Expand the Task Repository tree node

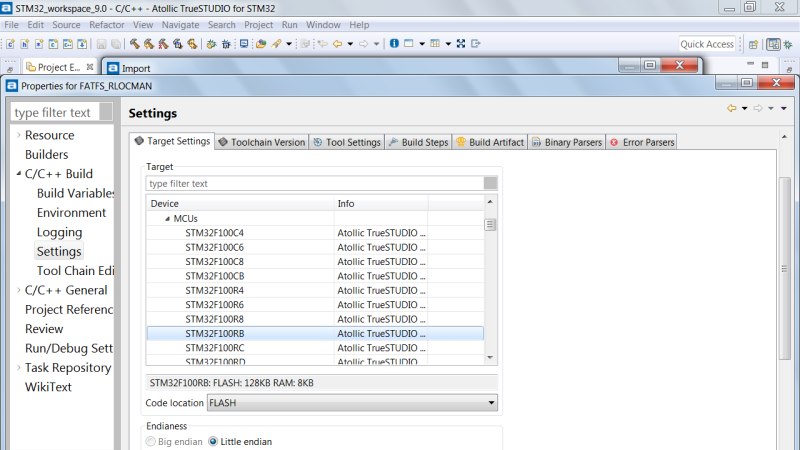[19, 368]
